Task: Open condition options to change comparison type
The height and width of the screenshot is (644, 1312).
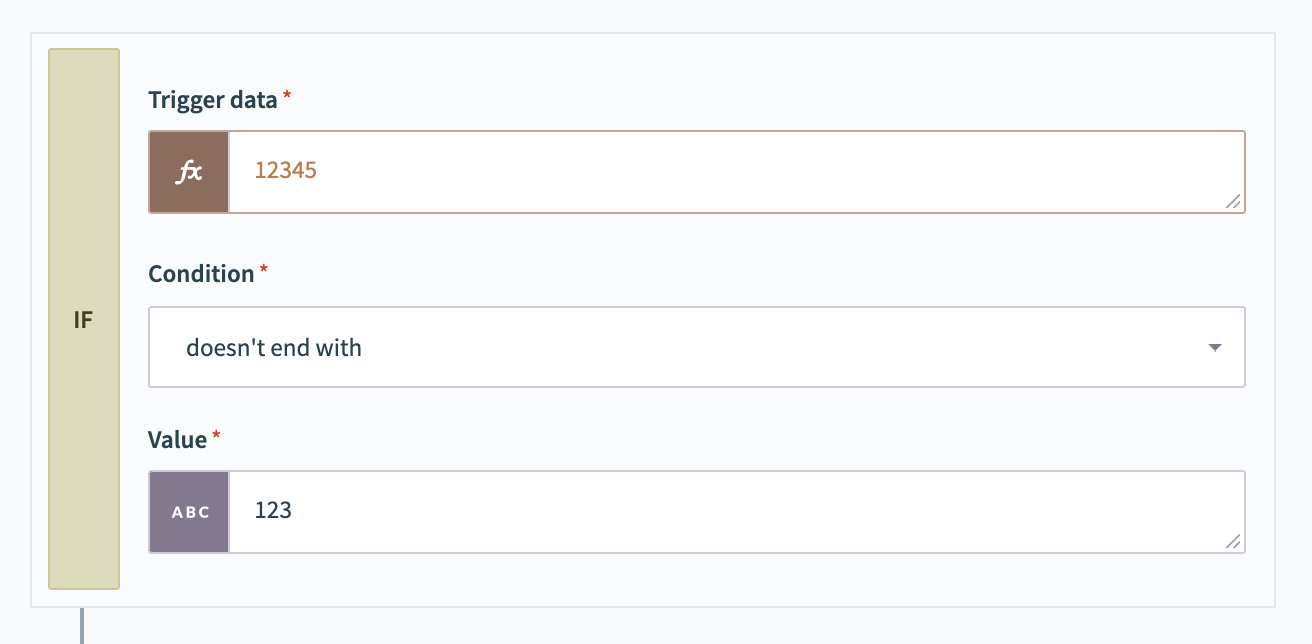Action: tap(697, 347)
